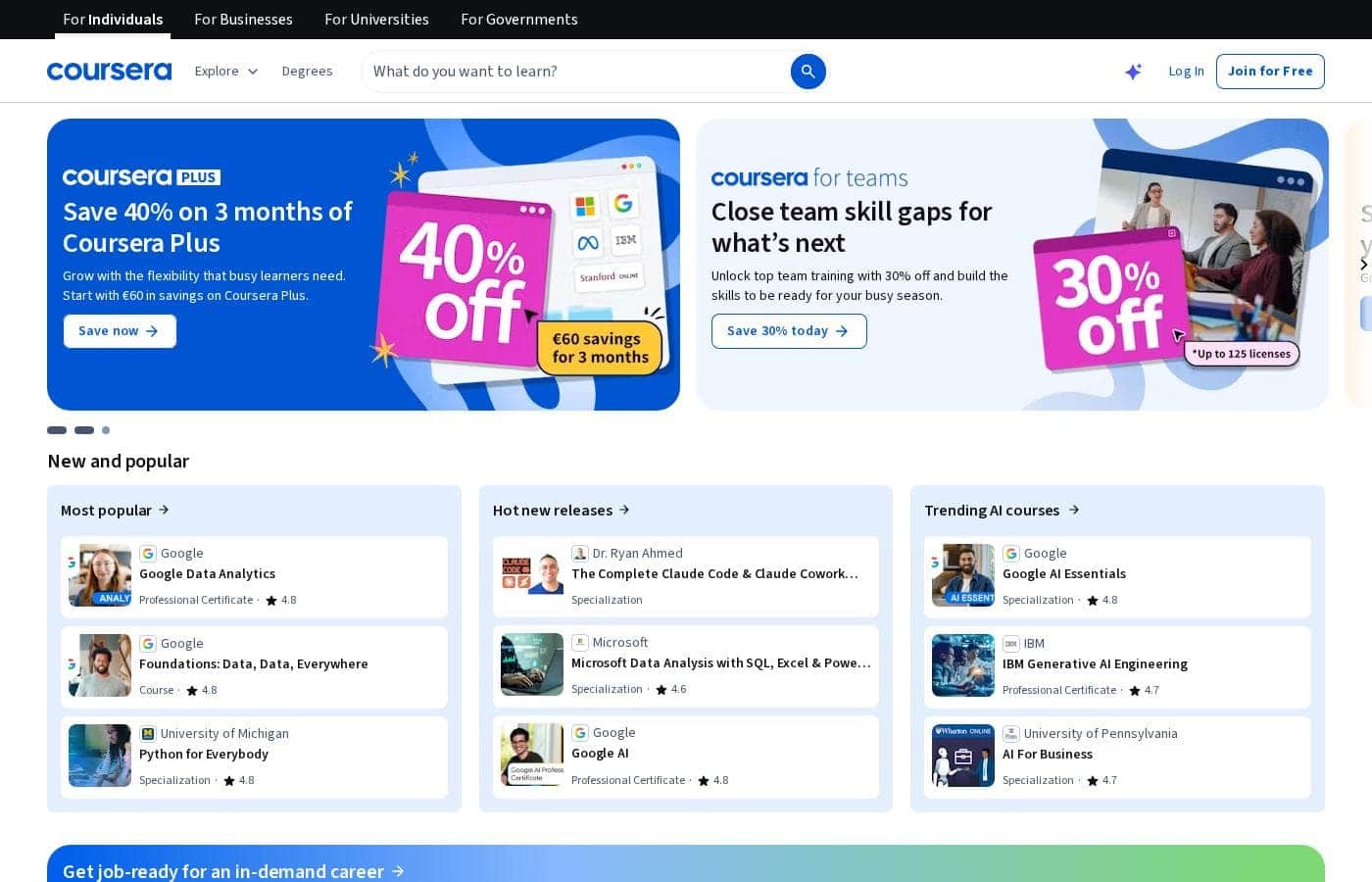Click the AI For Business Wharton thumbnail

coord(963,756)
